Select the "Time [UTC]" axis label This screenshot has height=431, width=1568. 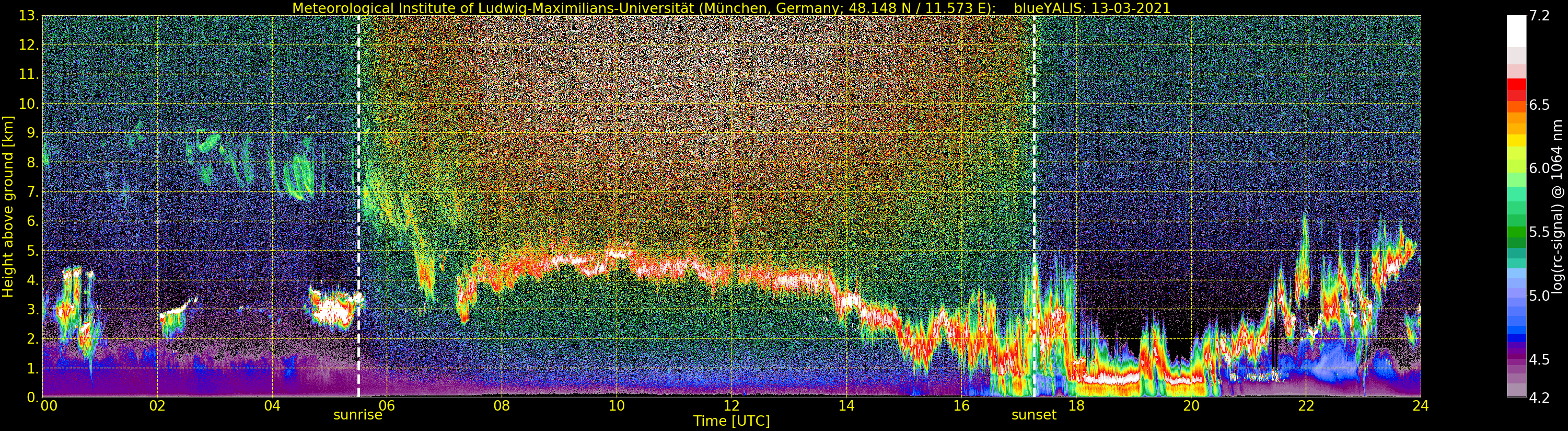click(x=731, y=421)
